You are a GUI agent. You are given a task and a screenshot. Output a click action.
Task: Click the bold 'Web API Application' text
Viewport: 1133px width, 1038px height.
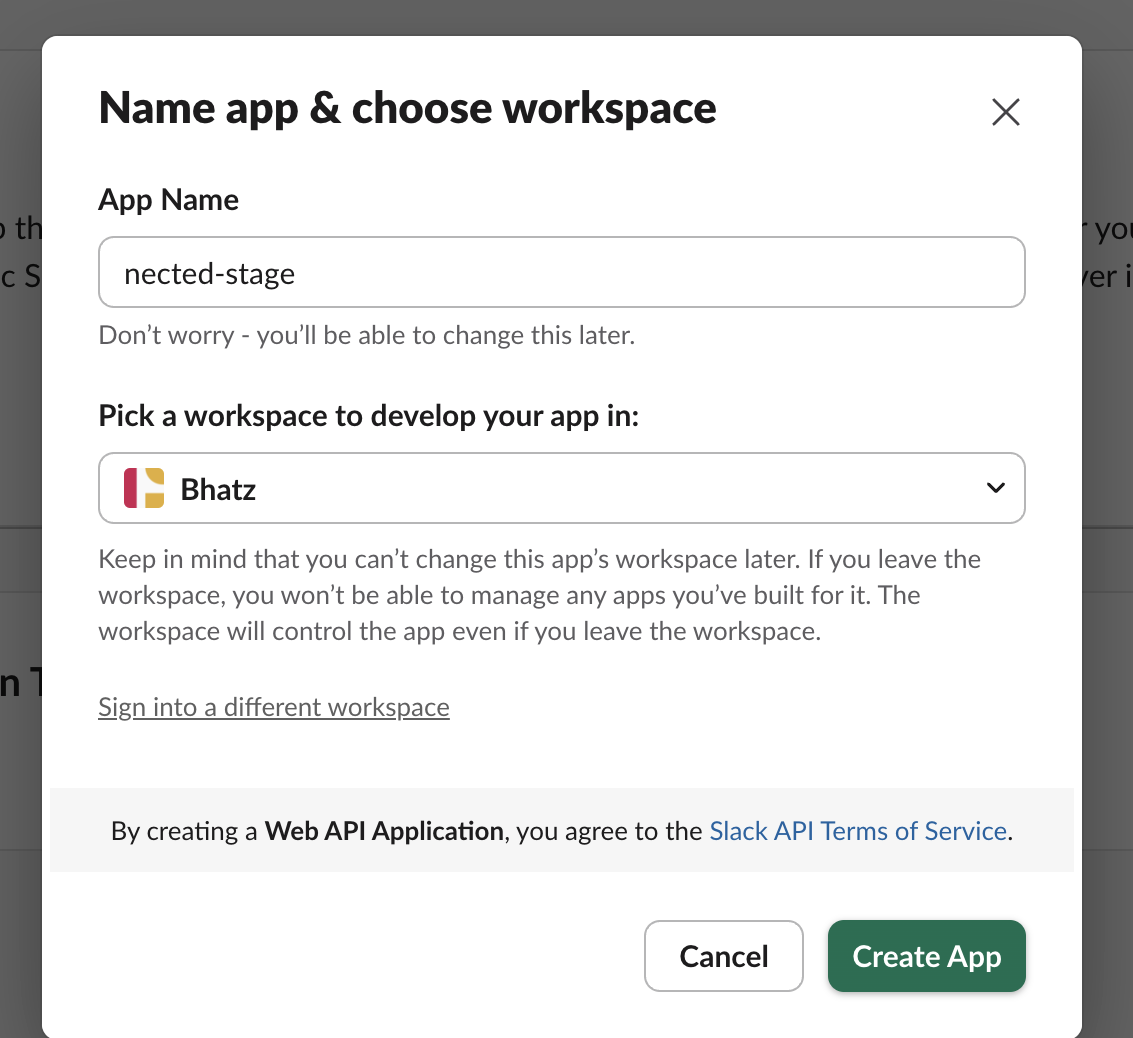(383, 831)
